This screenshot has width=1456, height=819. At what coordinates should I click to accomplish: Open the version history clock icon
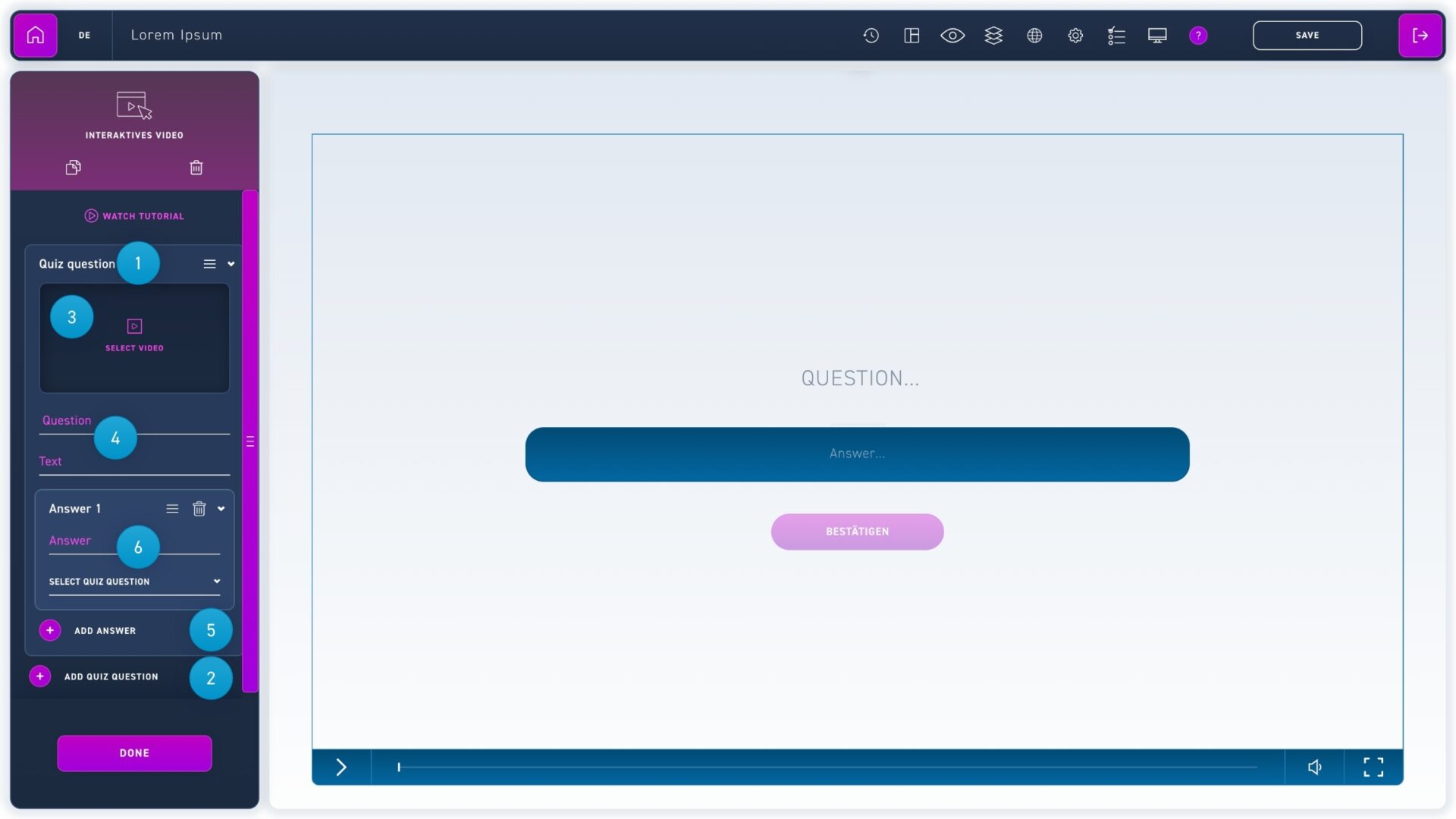871,35
